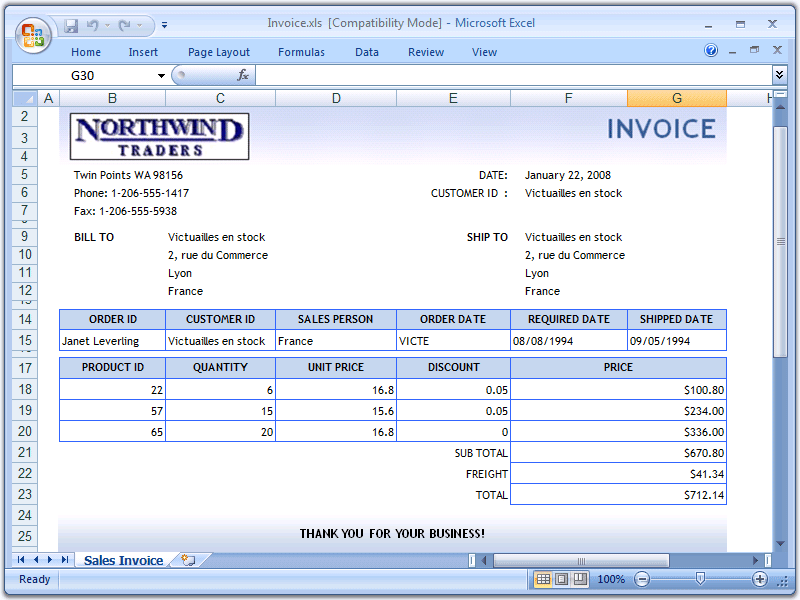Open Undo history dropdown arrow
The height and width of the screenshot is (600, 800).
pyautogui.click(x=107, y=25)
